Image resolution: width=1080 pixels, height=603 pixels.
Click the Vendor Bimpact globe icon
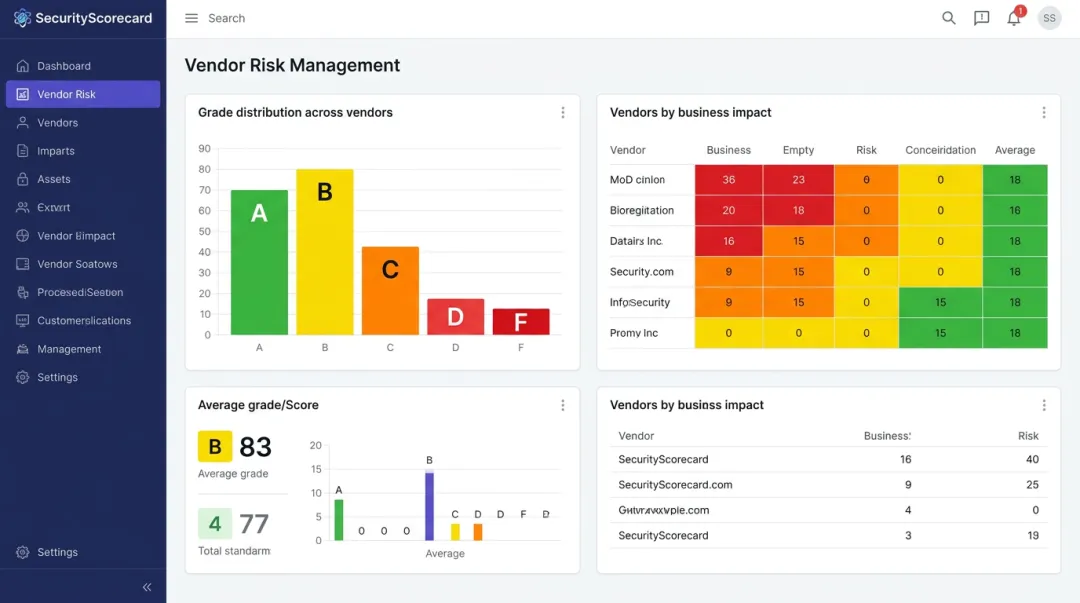(23, 236)
